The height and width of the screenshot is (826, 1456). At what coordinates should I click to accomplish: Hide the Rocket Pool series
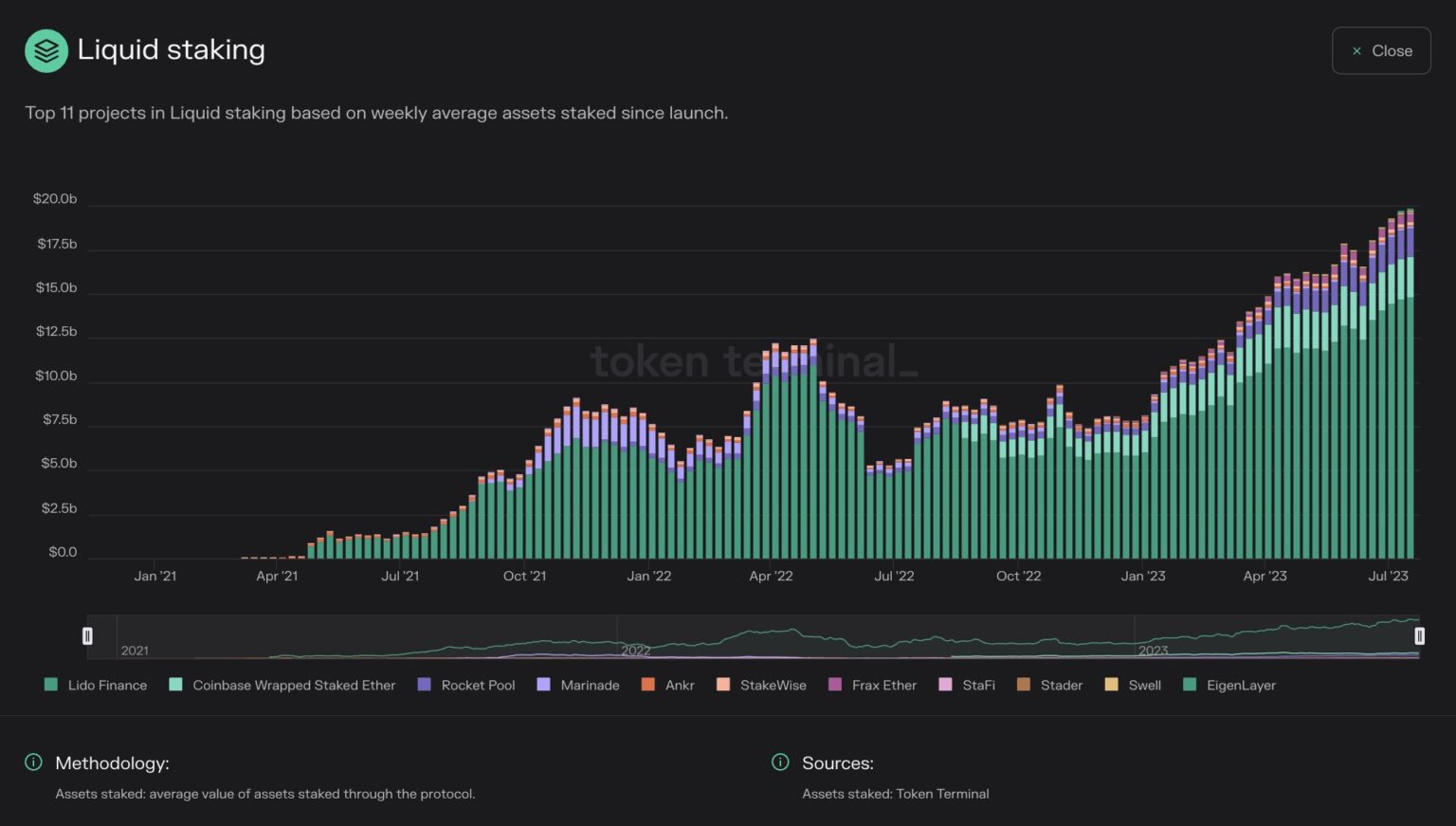(466, 685)
